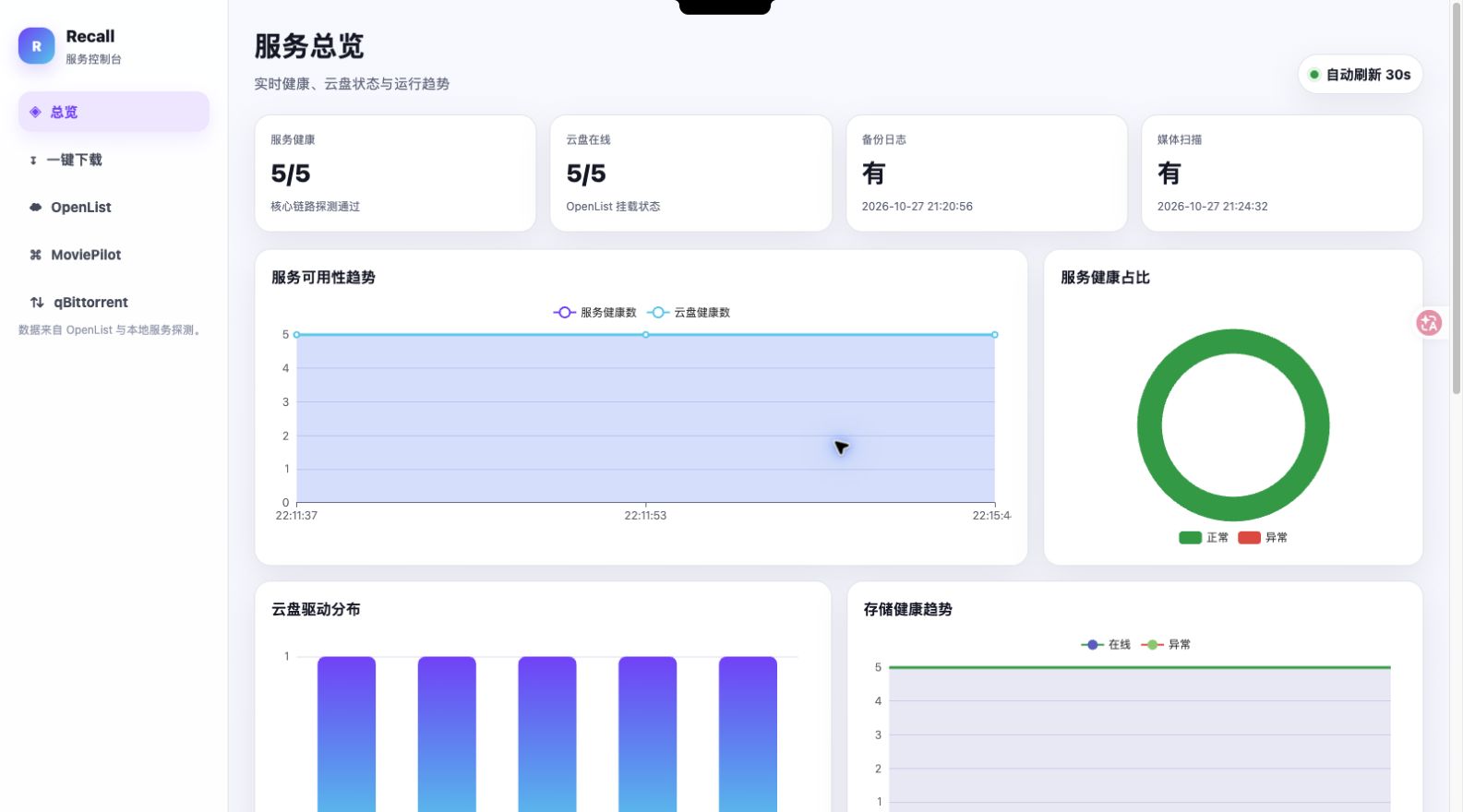The image size is (1463, 812).
Task: Click the qBittorrent transfer arrows icon
Action: click(x=37, y=303)
